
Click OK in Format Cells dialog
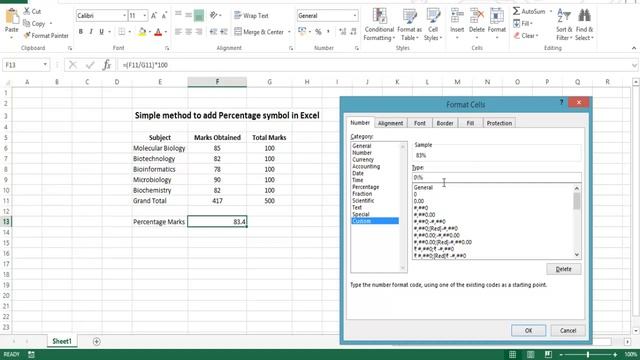click(529, 330)
